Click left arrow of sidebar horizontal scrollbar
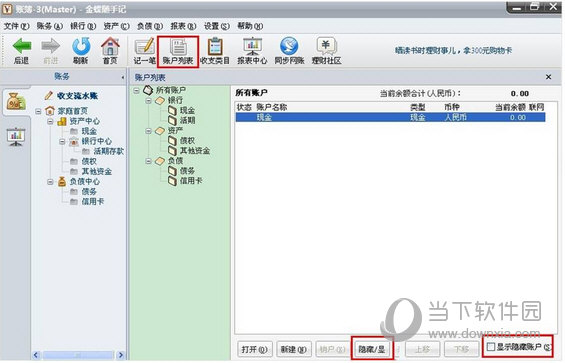Viewport: 565px width, 363px height. pos(36,355)
